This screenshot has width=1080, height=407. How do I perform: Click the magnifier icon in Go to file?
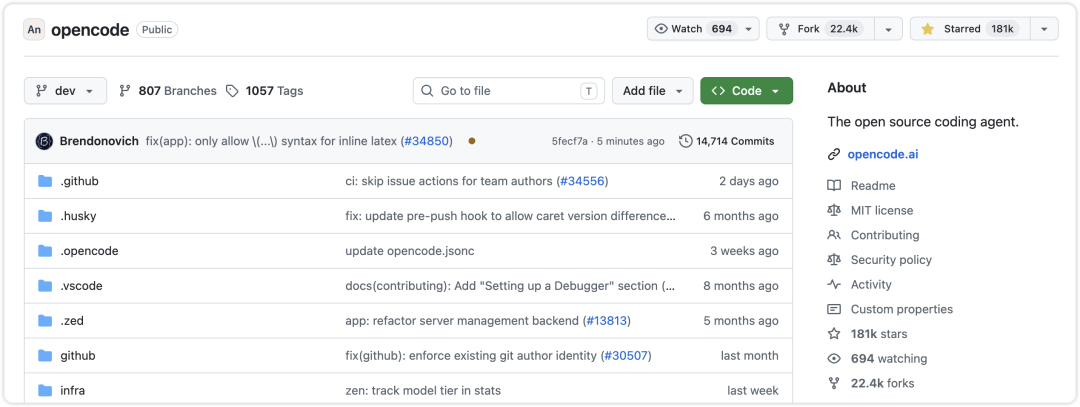tap(427, 91)
